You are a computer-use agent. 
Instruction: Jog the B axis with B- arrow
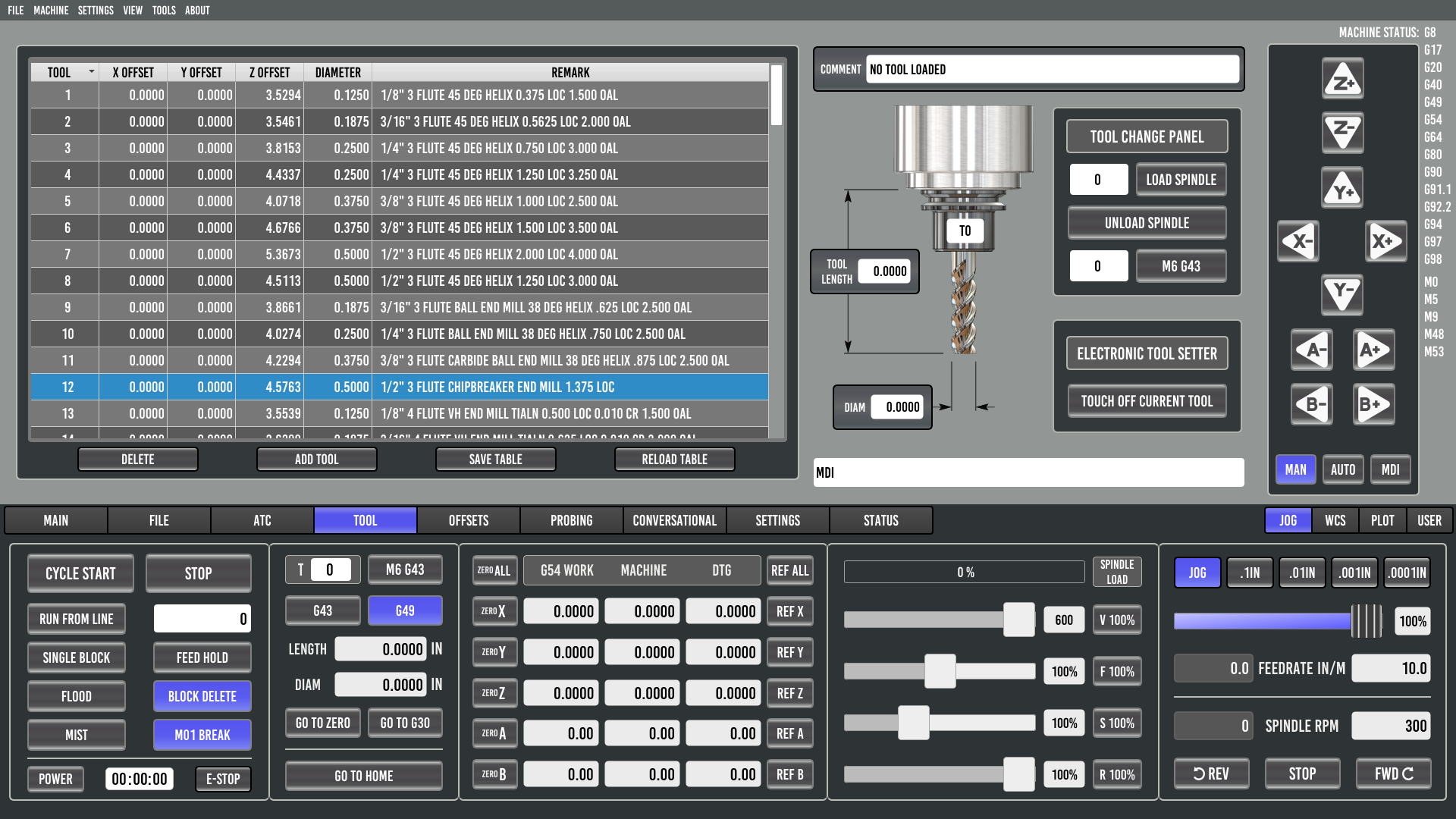tap(1312, 403)
